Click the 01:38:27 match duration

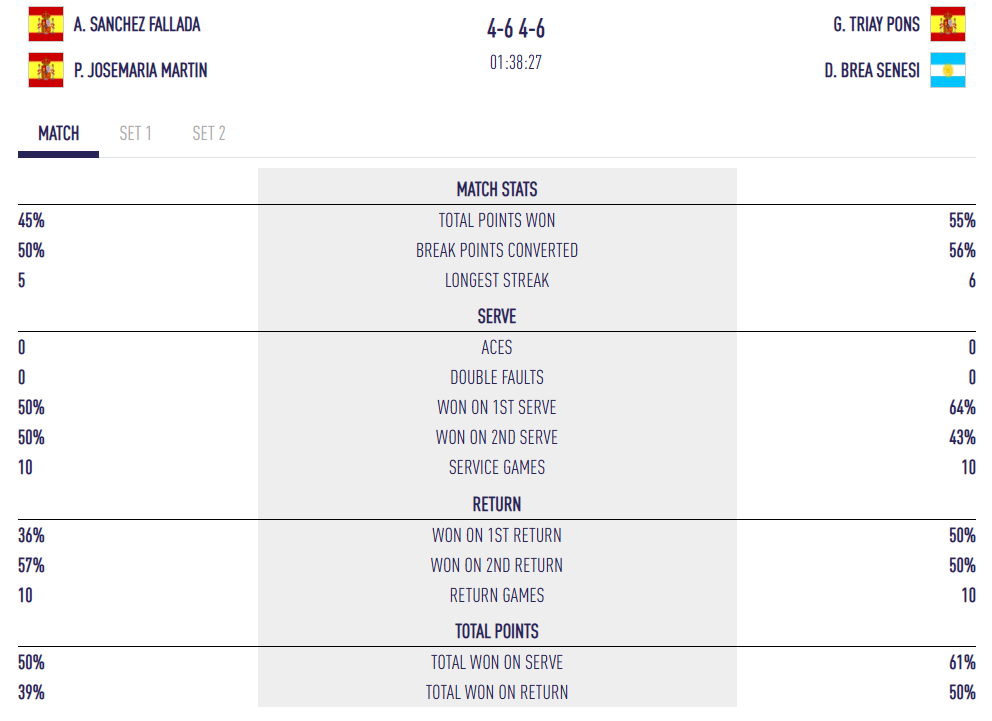pyautogui.click(x=516, y=62)
